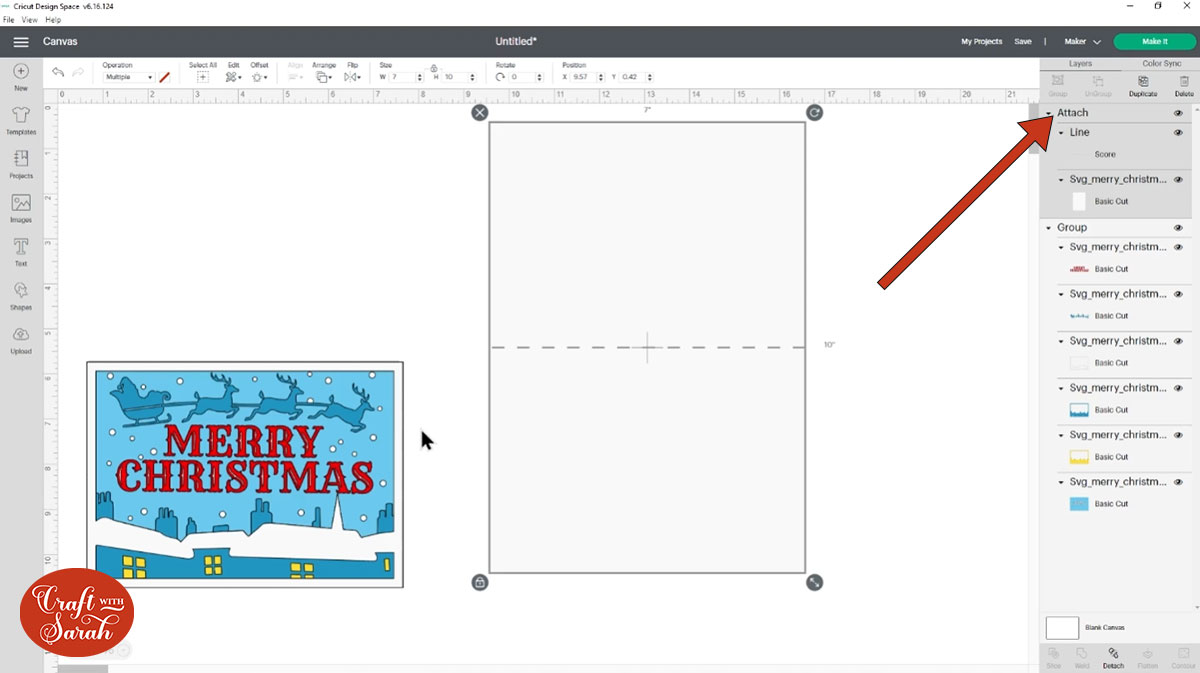Image resolution: width=1200 pixels, height=673 pixels.
Task: Open the Operation dropdown showing Multiple
Action: (x=128, y=77)
